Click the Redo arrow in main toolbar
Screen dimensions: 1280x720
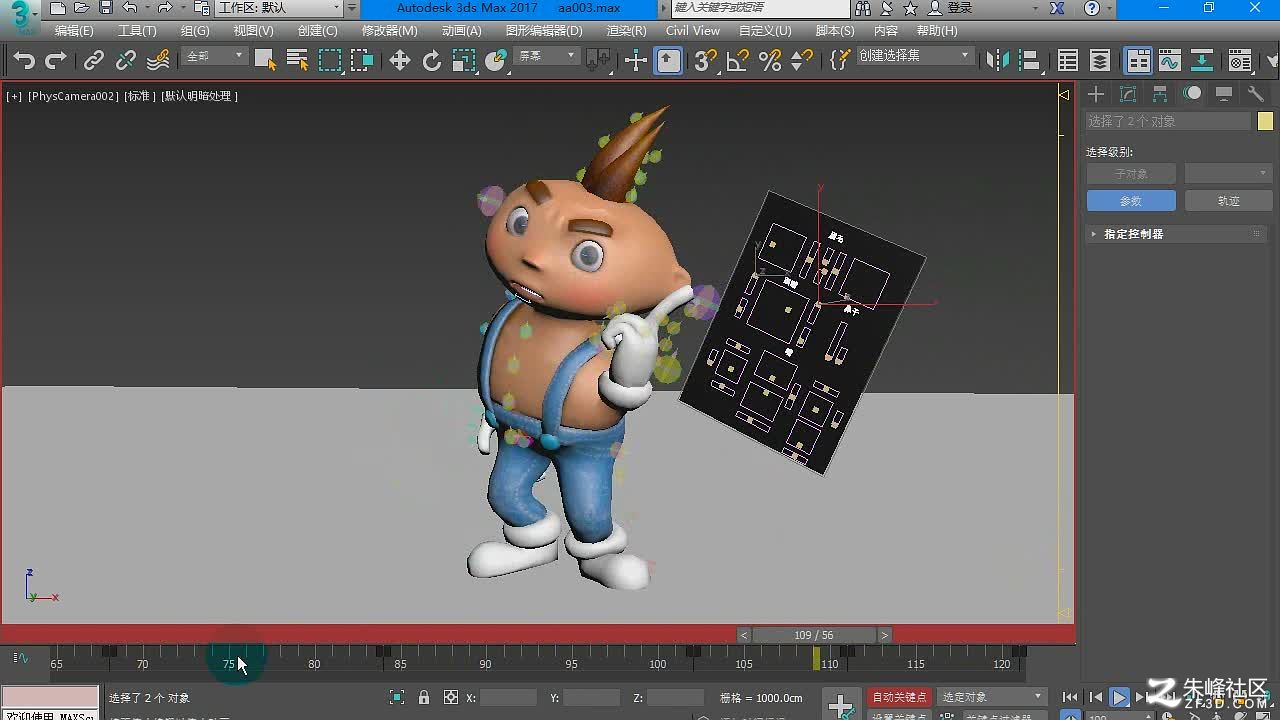(56, 61)
